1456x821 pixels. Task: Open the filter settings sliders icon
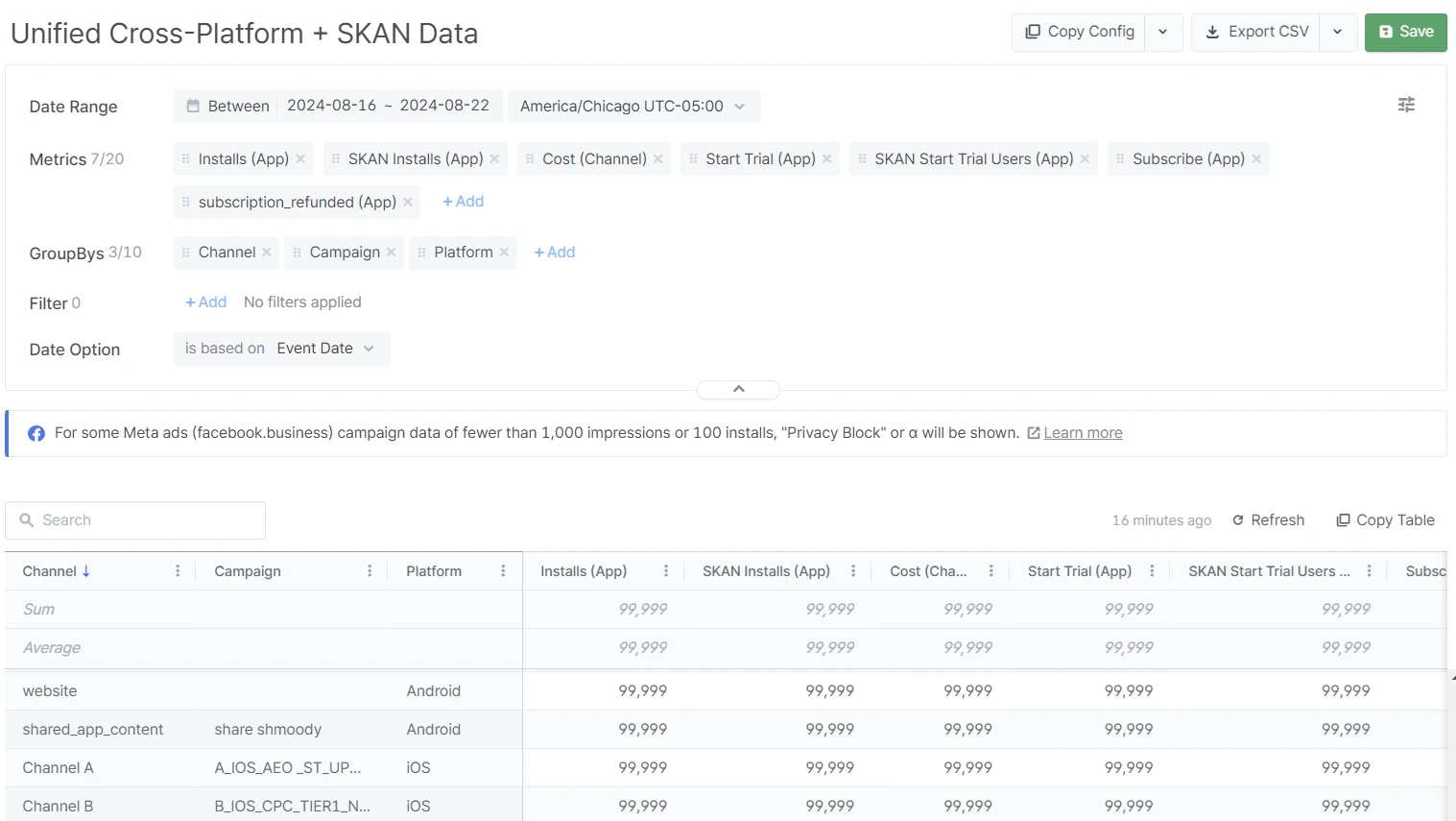tap(1406, 105)
